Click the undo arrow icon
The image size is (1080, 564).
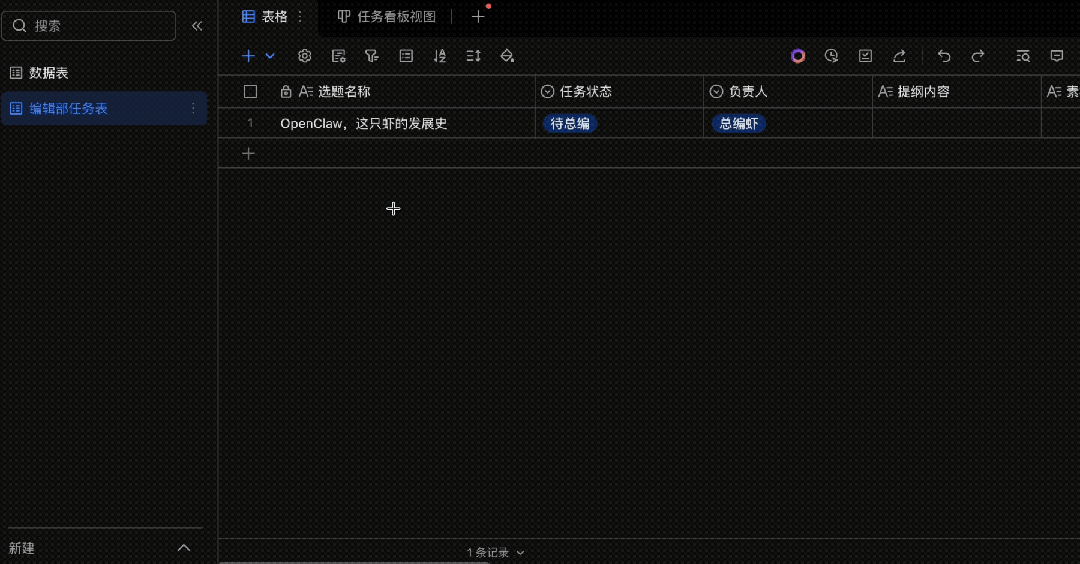click(x=944, y=56)
